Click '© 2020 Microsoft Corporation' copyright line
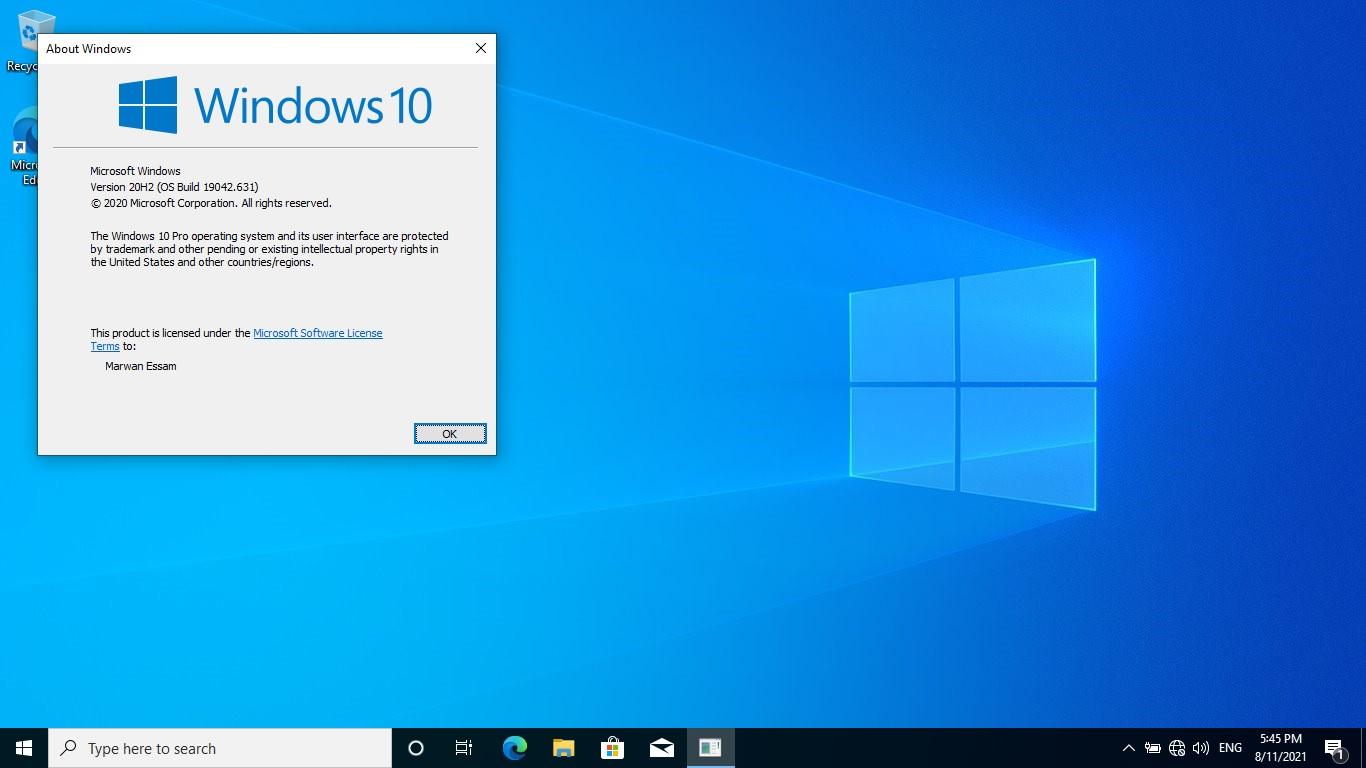Image resolution: width=1366 pixels, height=768 pixels. click(211, 203)
